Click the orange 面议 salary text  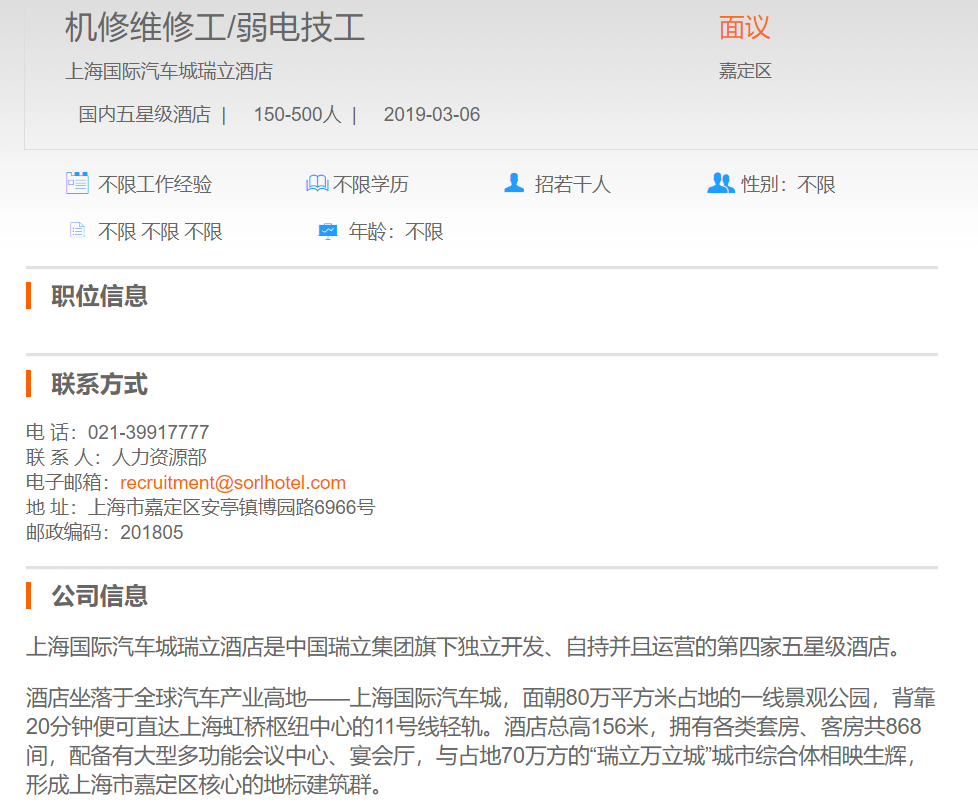click(744, 28)
